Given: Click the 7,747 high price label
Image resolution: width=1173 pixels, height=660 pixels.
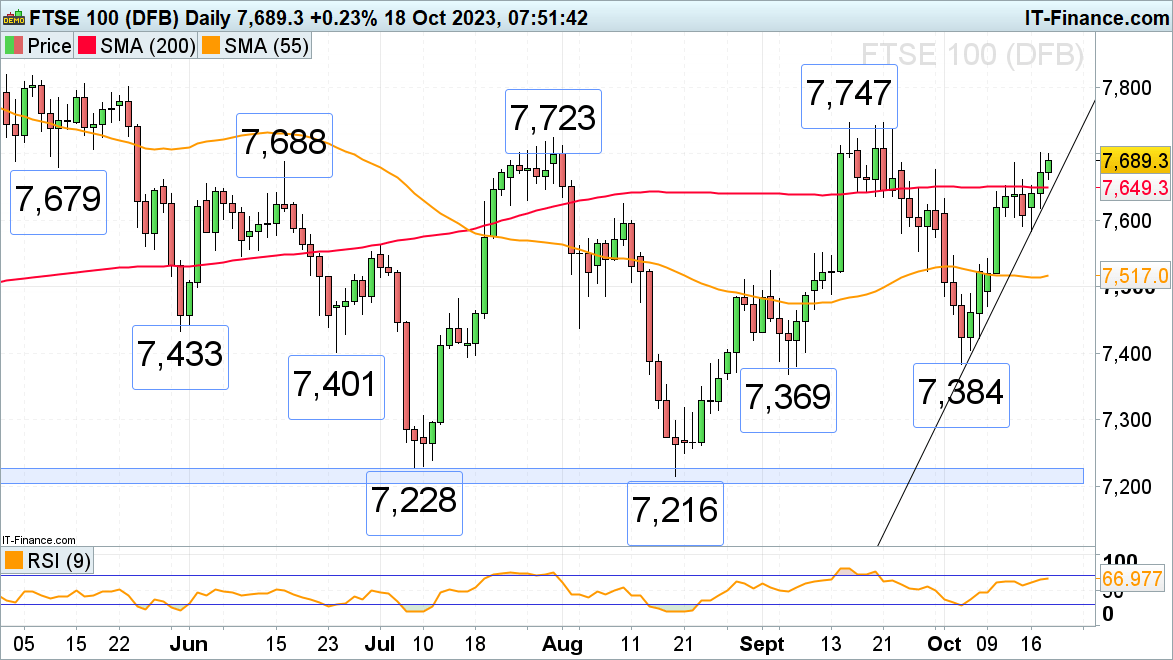Looking at the screenshot, I should [849, 96].
